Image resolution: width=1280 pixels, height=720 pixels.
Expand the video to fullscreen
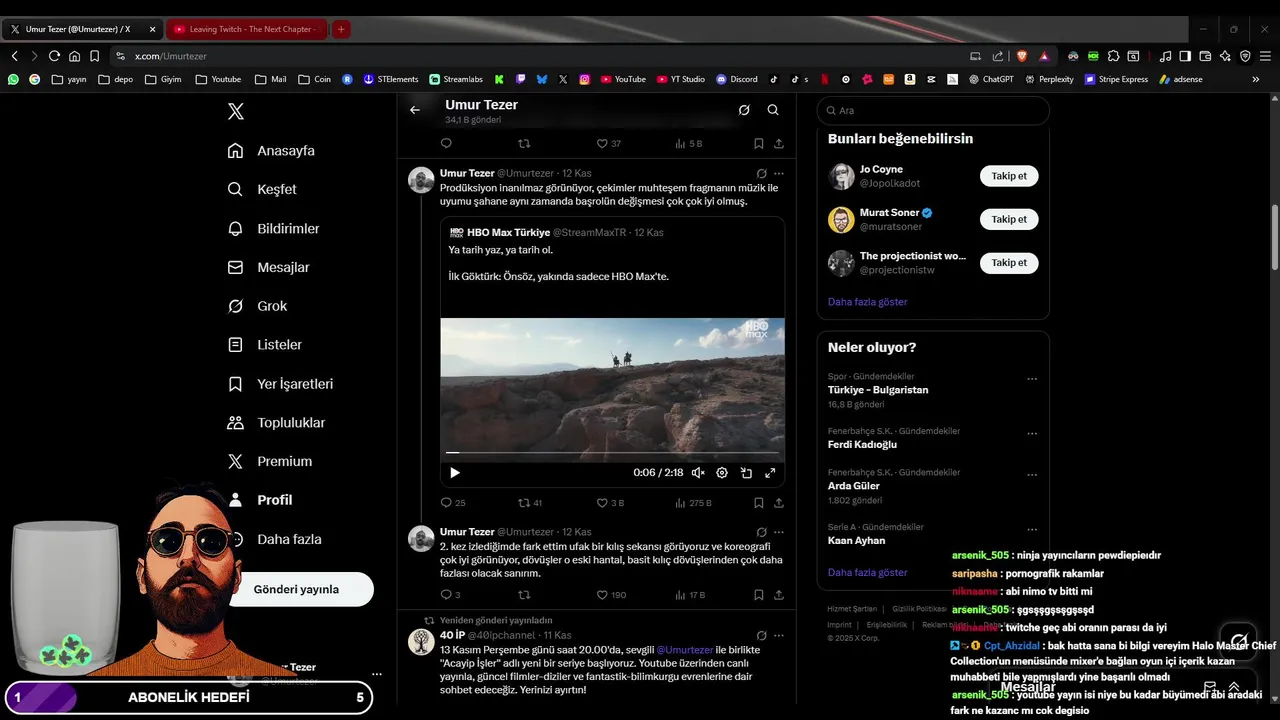tap(770, 473)
